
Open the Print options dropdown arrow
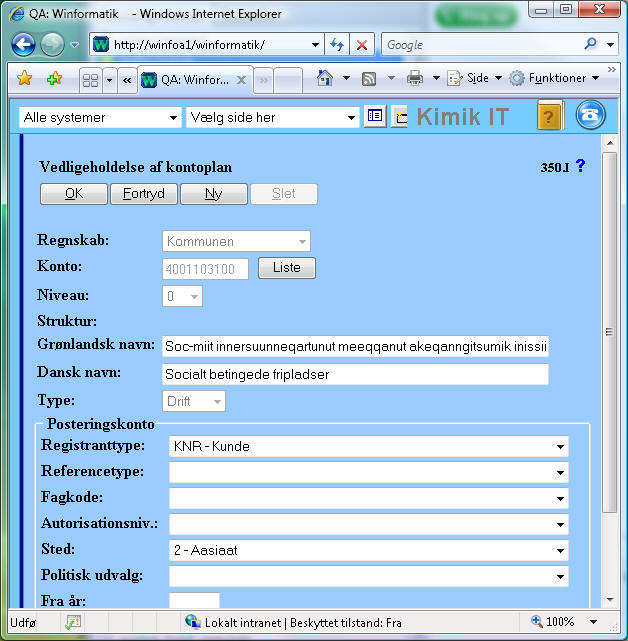pos(436,78)
